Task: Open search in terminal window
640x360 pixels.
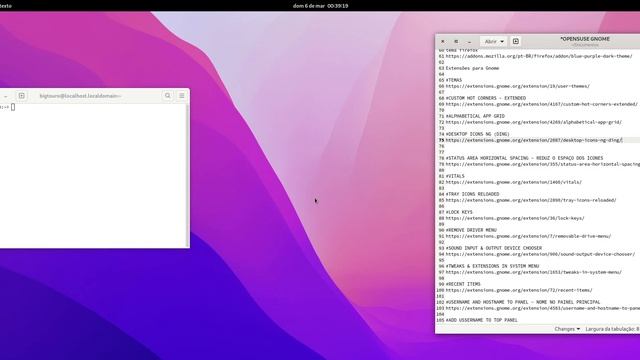Action: tap(167, 96)
